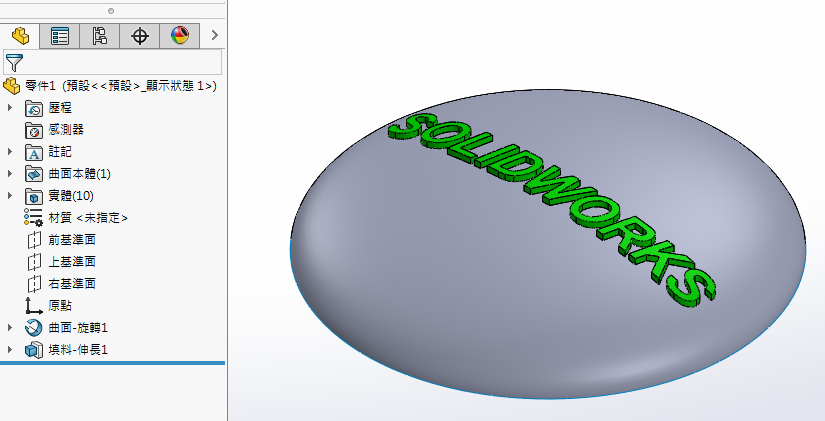This screenshot has width=825, height=421.
Task: Click the 填料-伸長1 extrude icon
Action: (x=34, y=350)
